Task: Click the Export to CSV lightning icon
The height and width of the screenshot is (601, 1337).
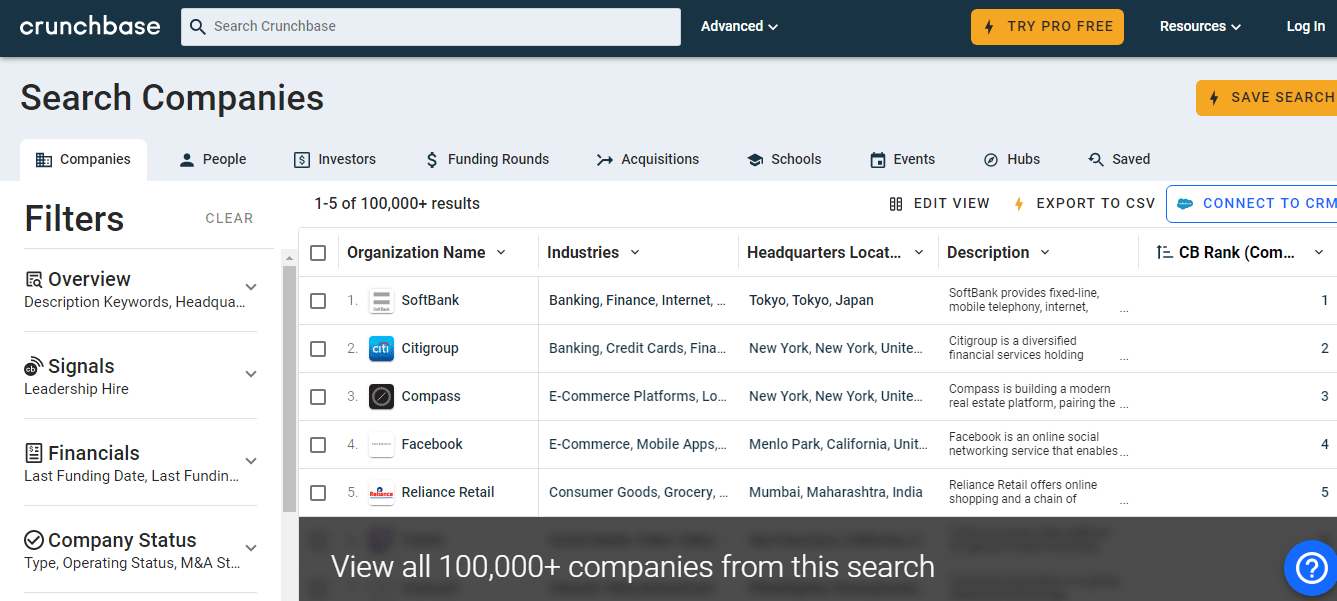Action: pyautogui.click(x=1020, y=203)
